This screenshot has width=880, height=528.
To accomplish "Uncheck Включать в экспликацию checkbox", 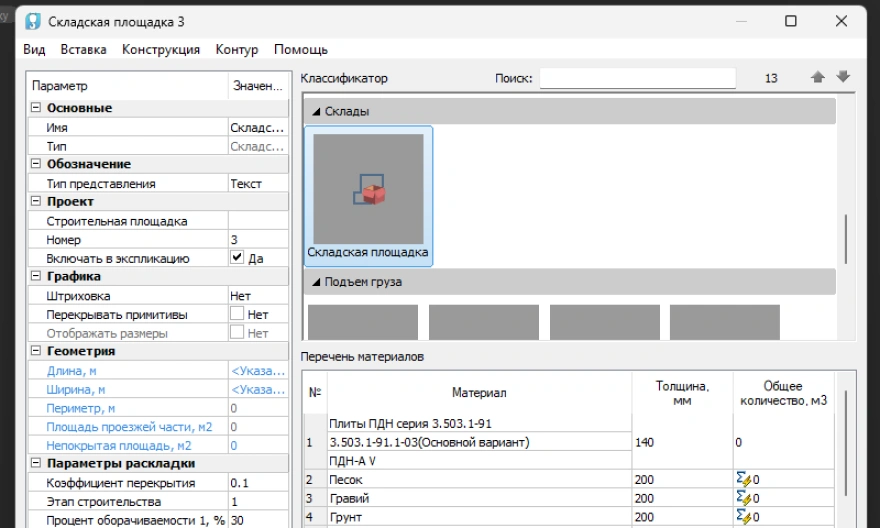I will [237, 258].
